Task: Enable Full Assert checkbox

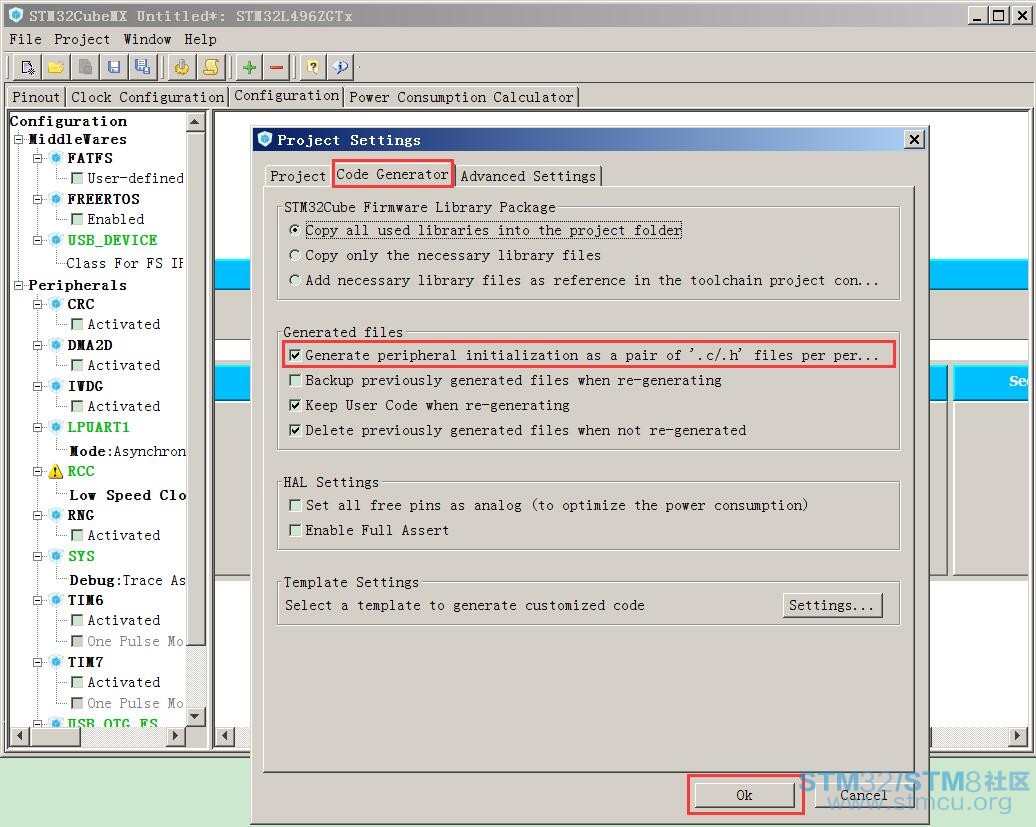Action: 295,530
